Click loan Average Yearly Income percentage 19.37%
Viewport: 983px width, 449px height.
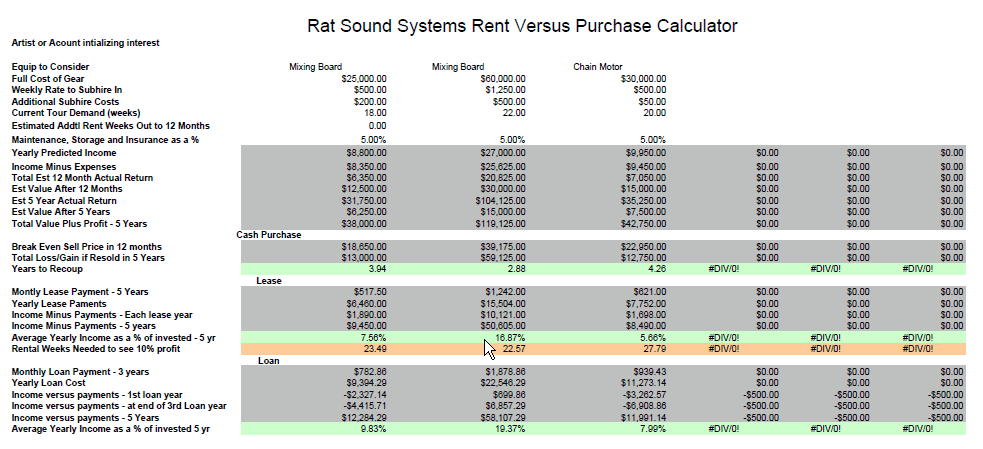pyautogui.click(x=512, y=429)
